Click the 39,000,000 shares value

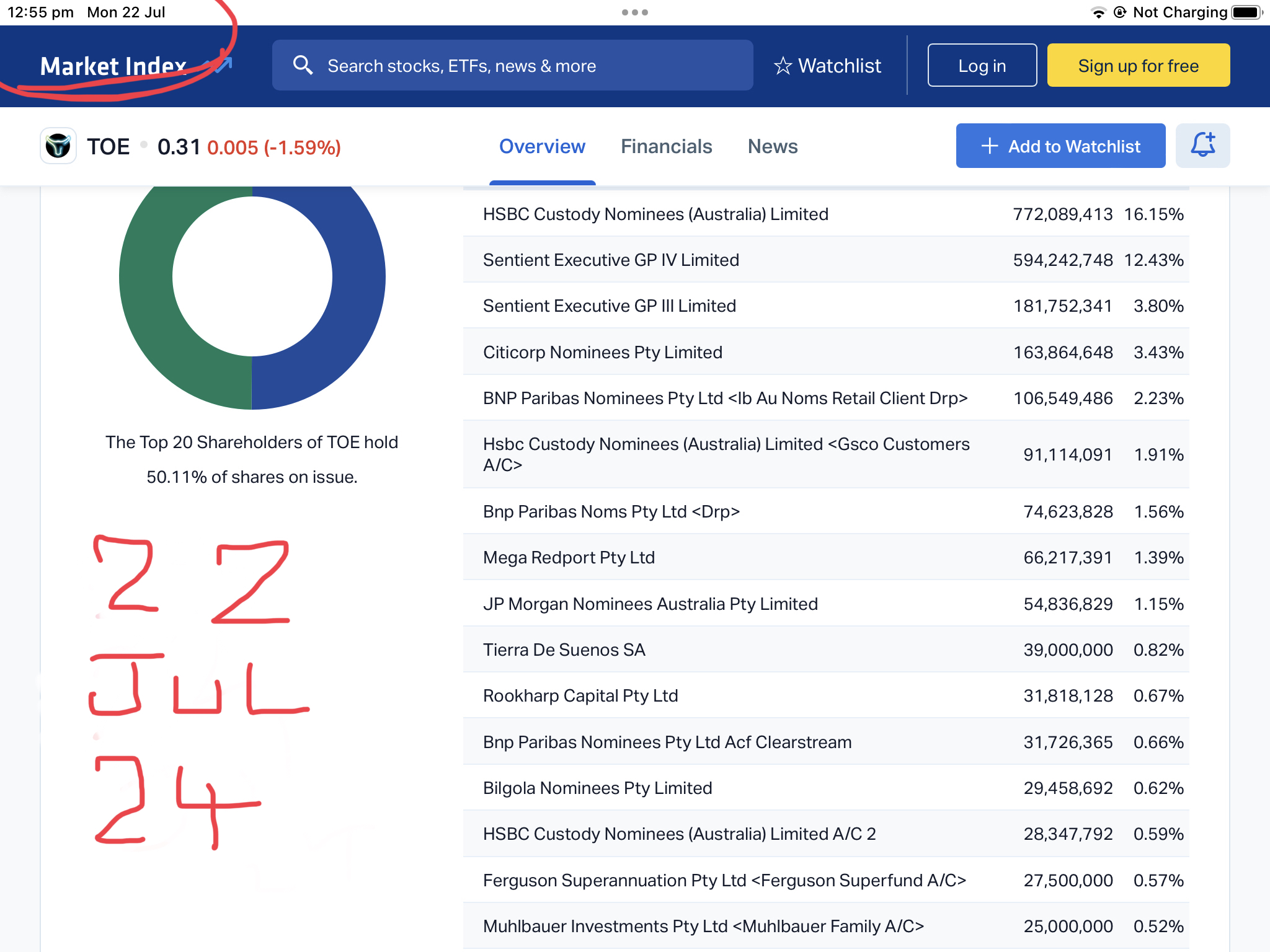tap(1068, 650)
